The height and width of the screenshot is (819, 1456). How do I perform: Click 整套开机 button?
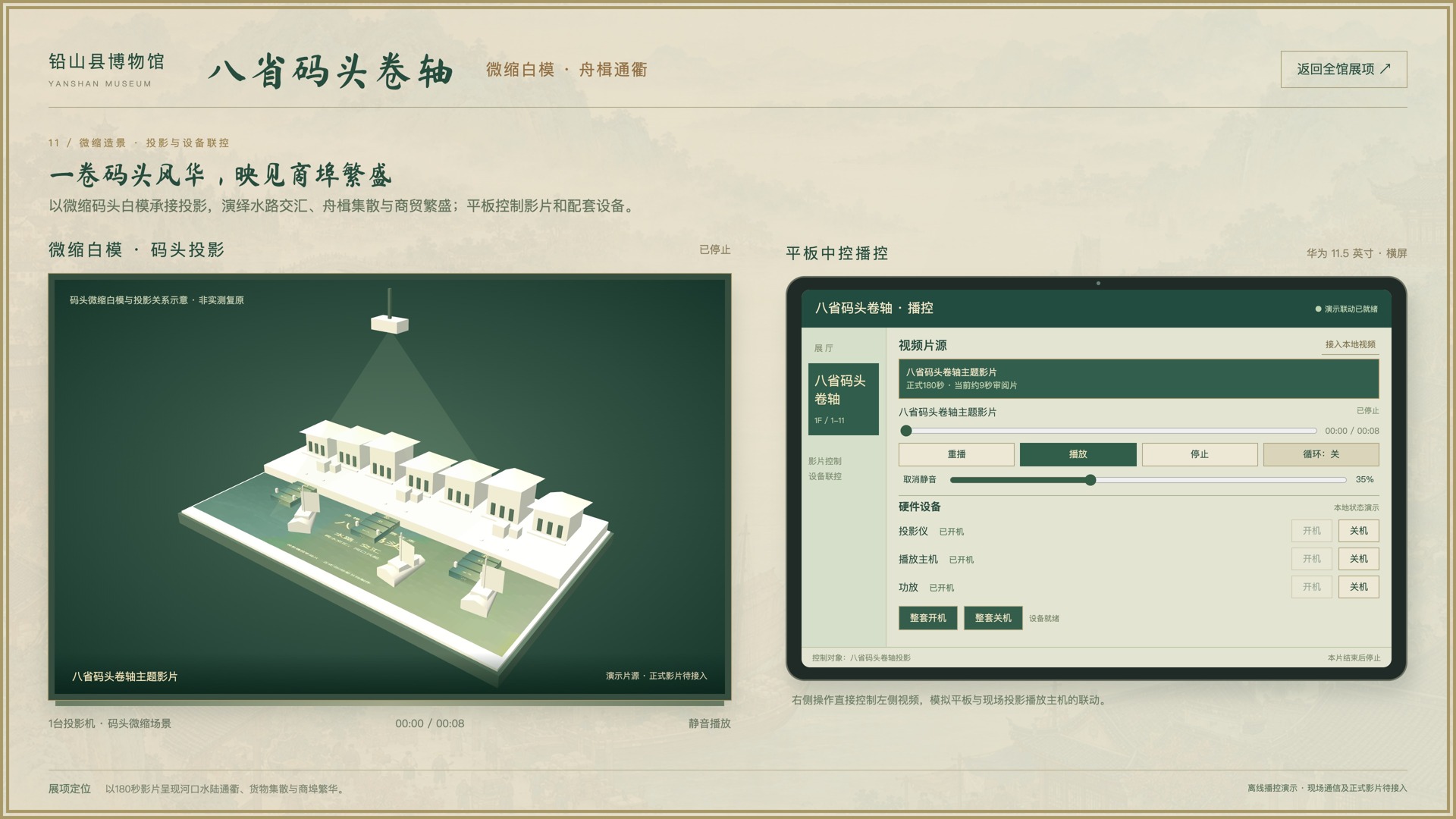tap(927, 618)
